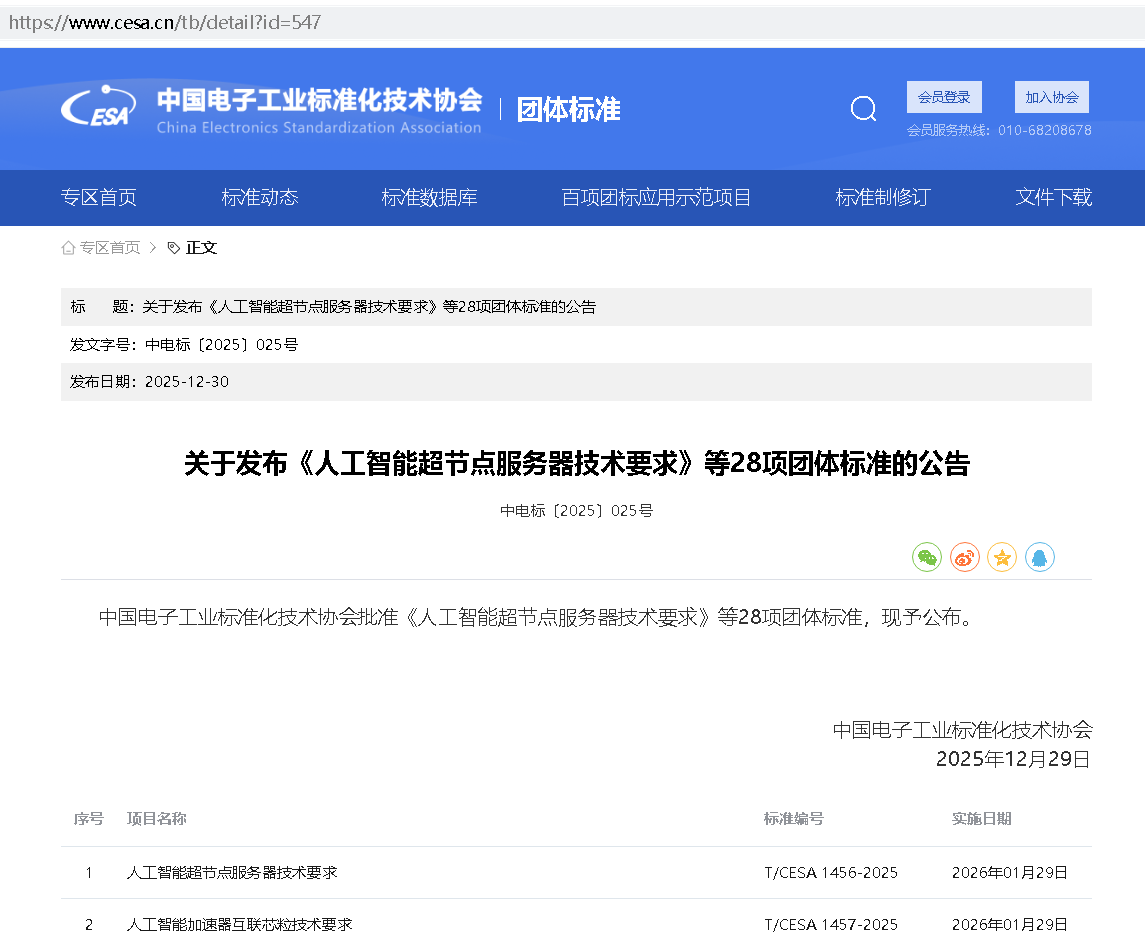Share the article through the QQ penguin icon
Viewport: 1145px width, 949px height.
point(1040,557)
